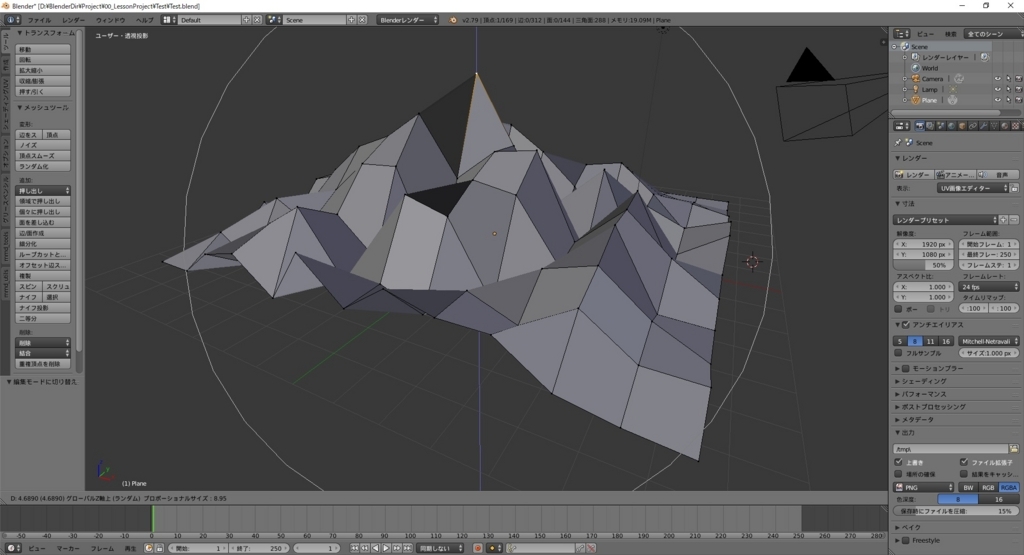The height and width of the screenshot is (555, 1024).
Task: Open the render layers properties tab icon
Action: pos(930,126)
